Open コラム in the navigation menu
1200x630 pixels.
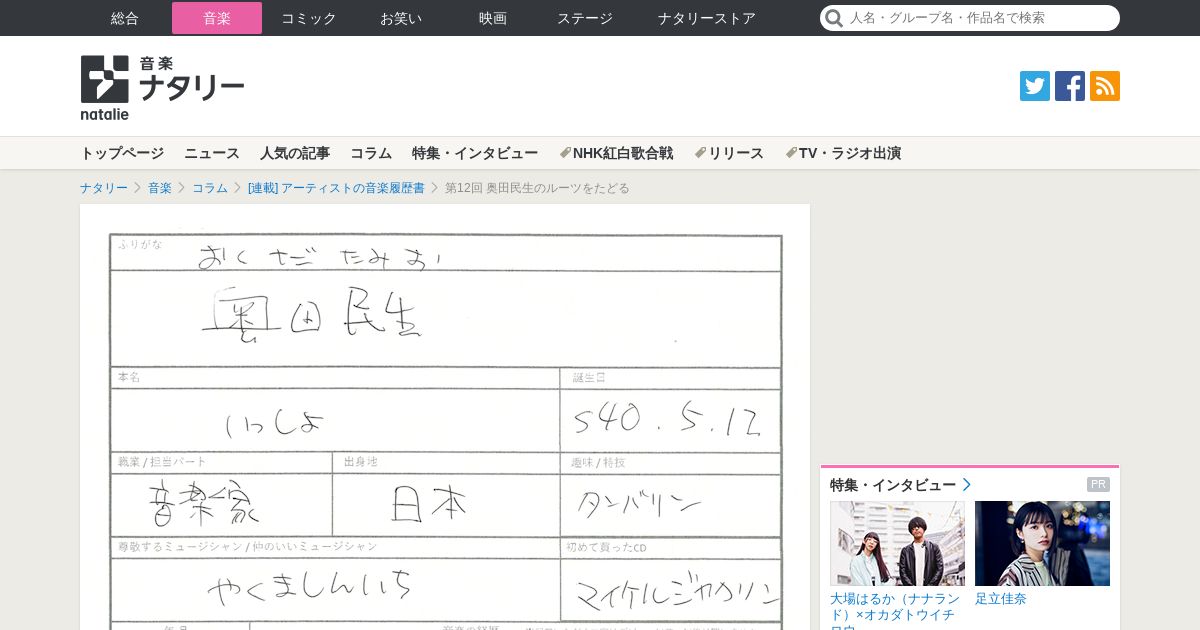[x=371, y=153]
